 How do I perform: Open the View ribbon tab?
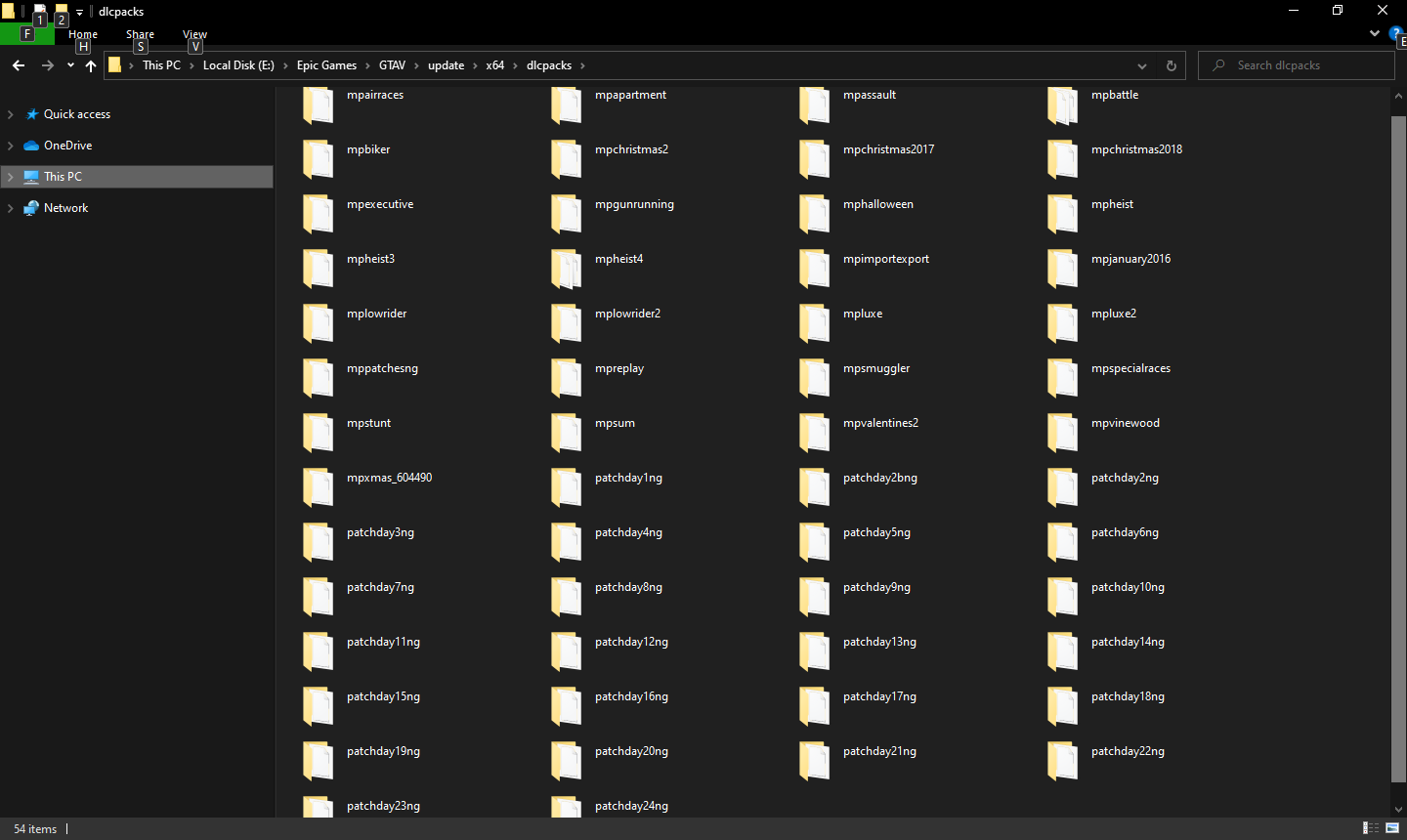pos(194,34)
